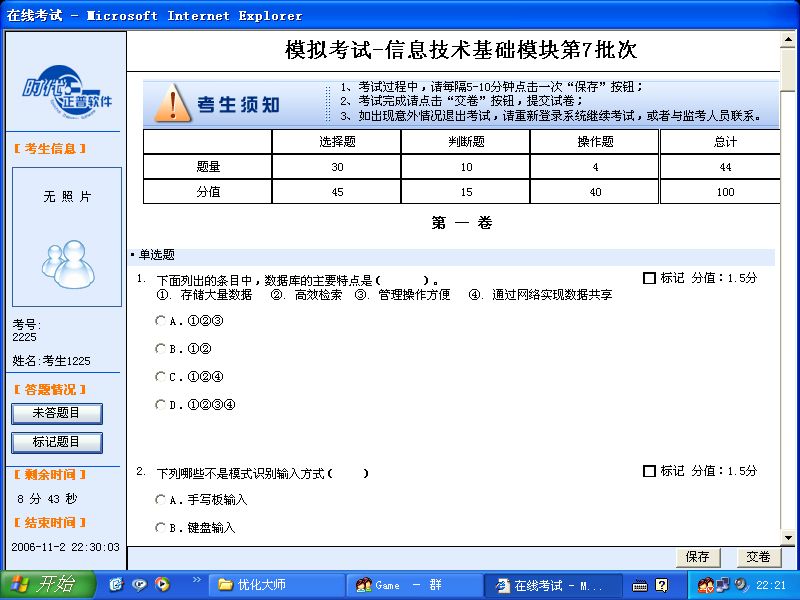Click the vertical scrollbar down arrow
This screenshot has width=800, height=600.
tap(788, 538)
